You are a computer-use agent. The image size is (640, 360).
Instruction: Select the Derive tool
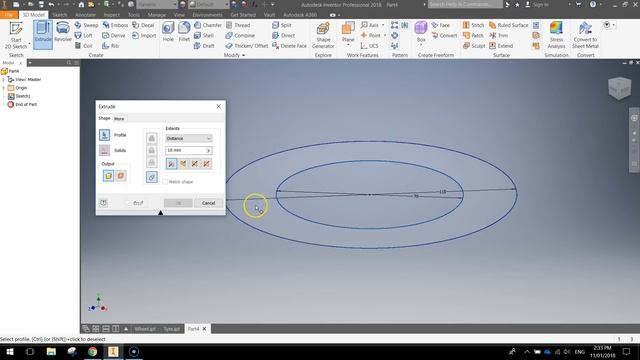[x=113, y=36]
